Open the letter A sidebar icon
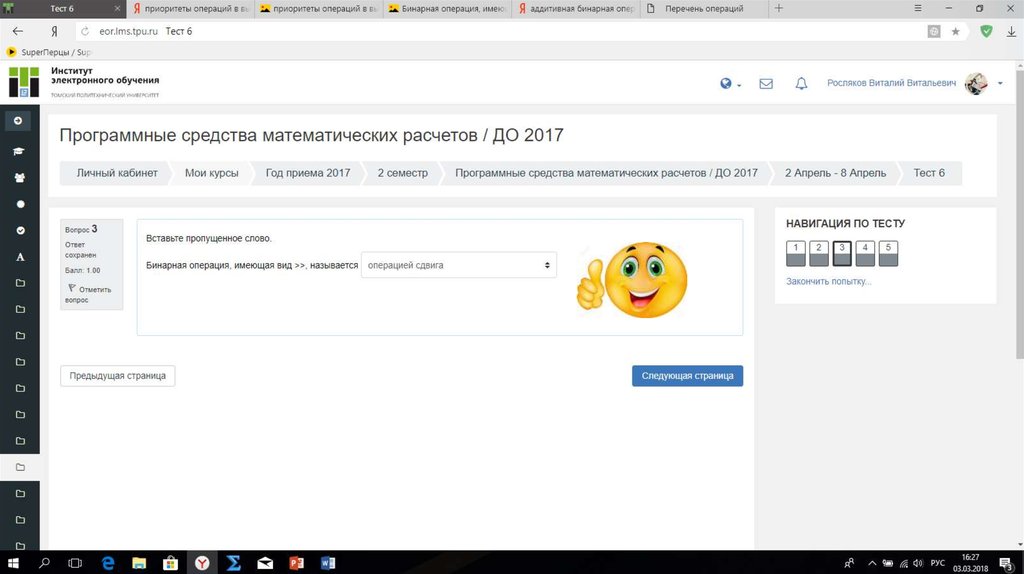The height and width of the screenshot is (574, 1024). click(x=20, y=257)
